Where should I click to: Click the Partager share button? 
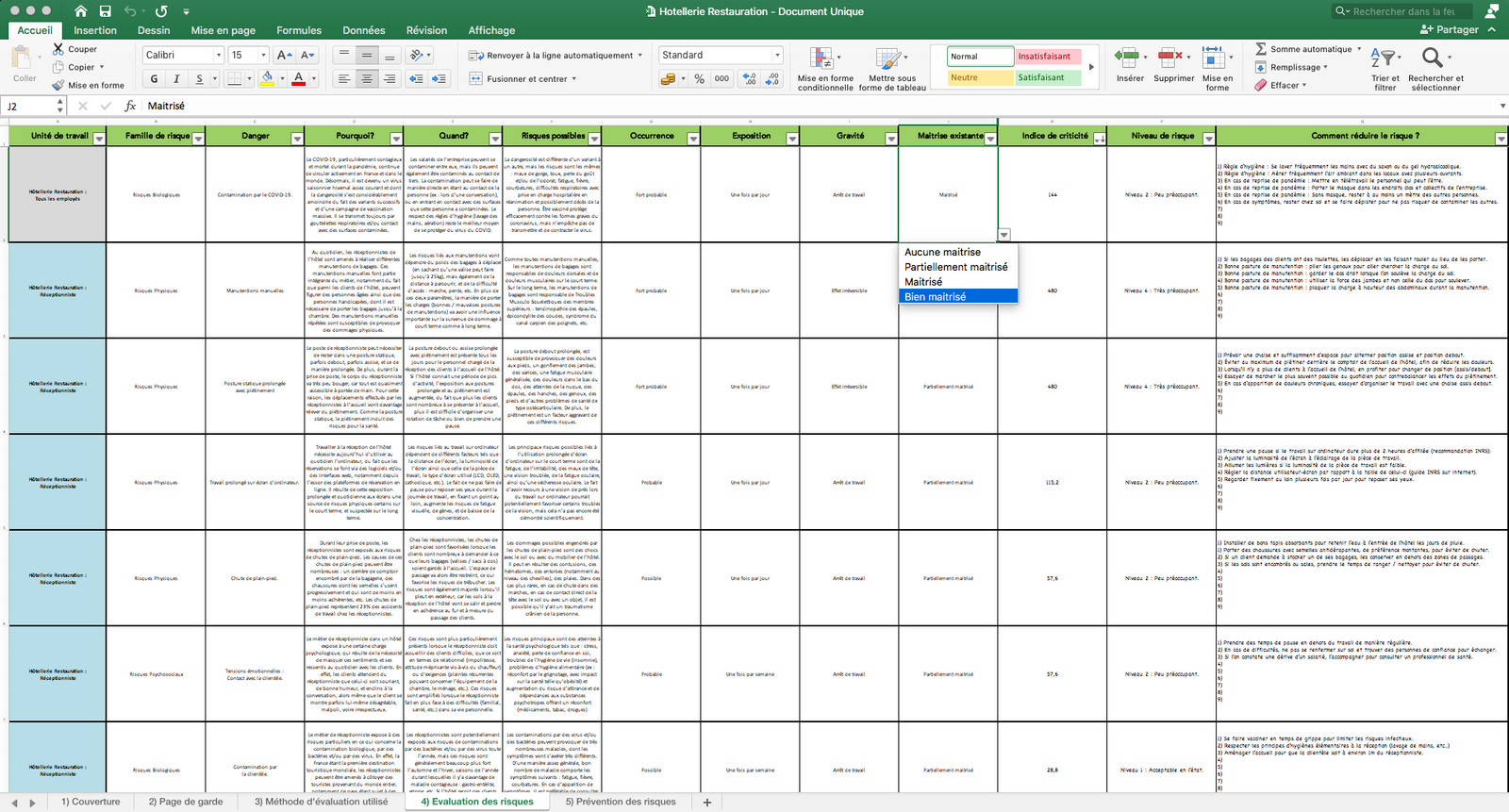coord(1450,30)
